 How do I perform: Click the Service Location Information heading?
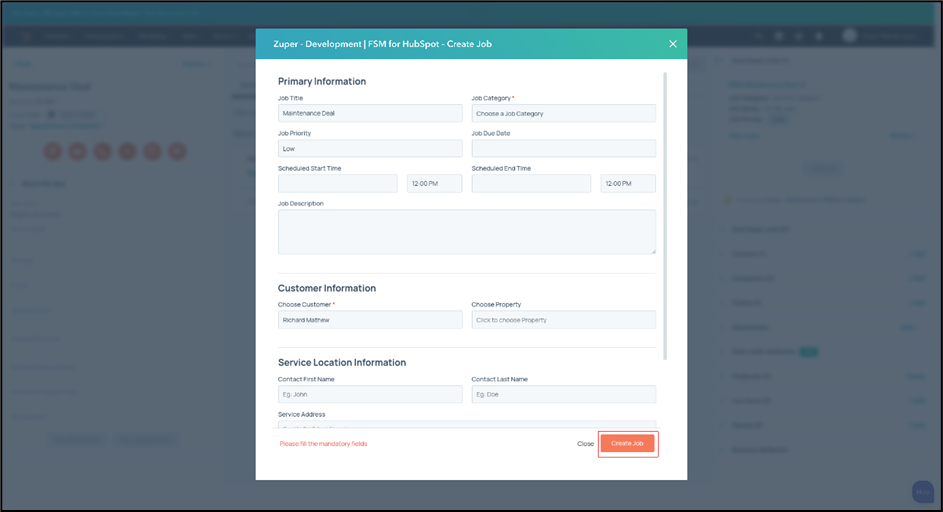click(342, 362)
